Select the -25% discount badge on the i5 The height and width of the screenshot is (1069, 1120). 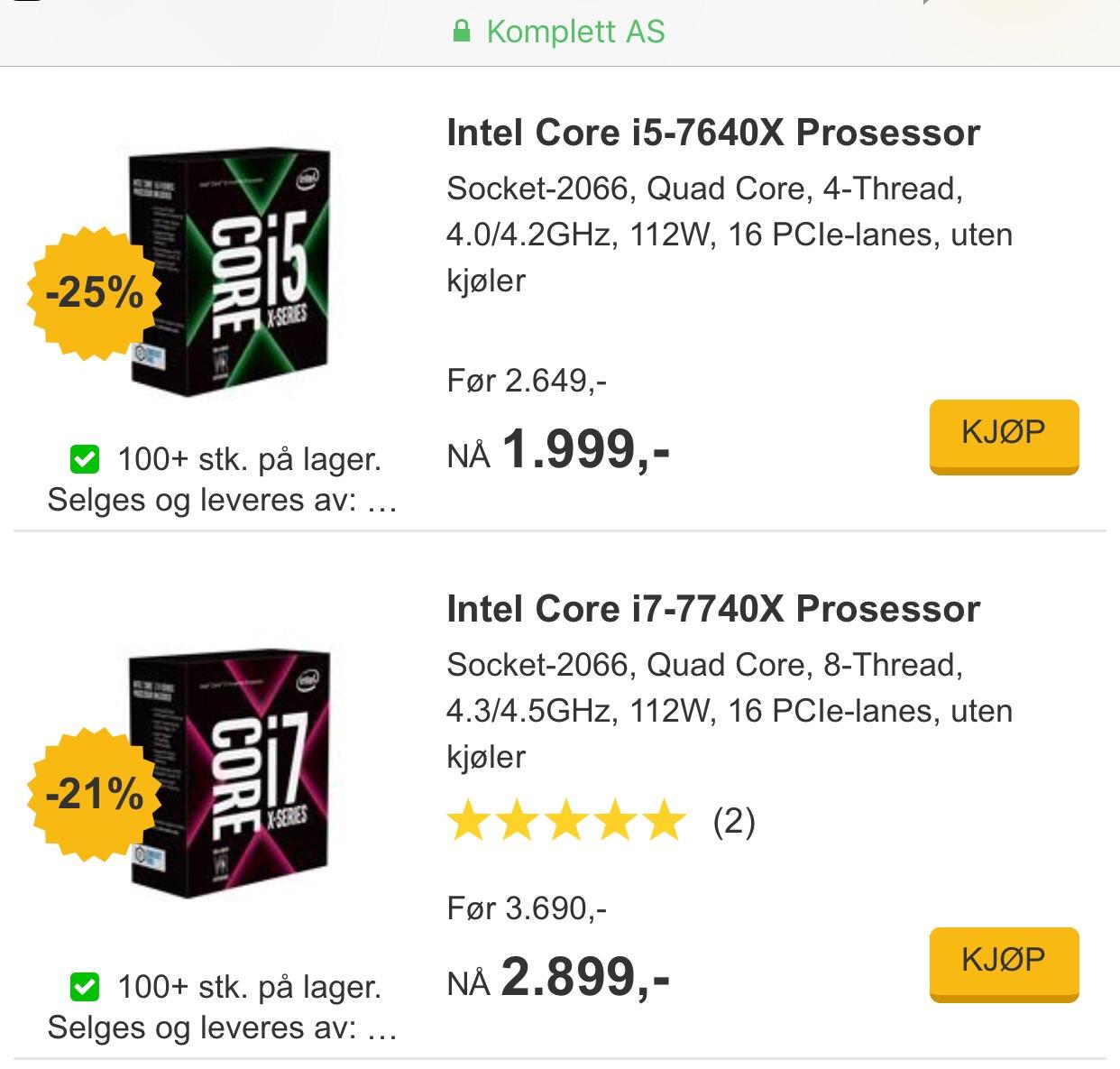[96, 291]
